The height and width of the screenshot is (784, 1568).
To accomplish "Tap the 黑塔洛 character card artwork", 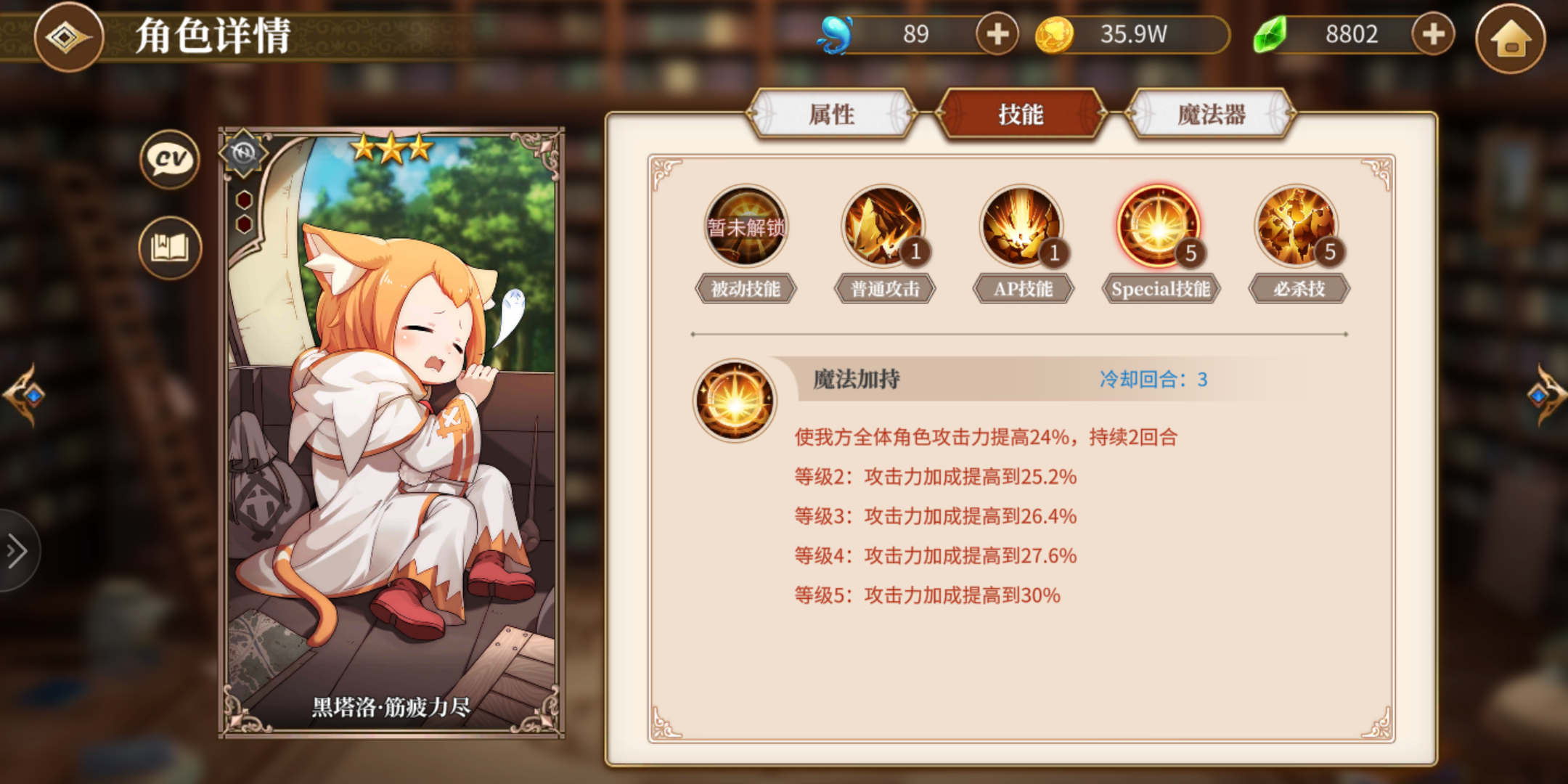I will click(392, 433).
